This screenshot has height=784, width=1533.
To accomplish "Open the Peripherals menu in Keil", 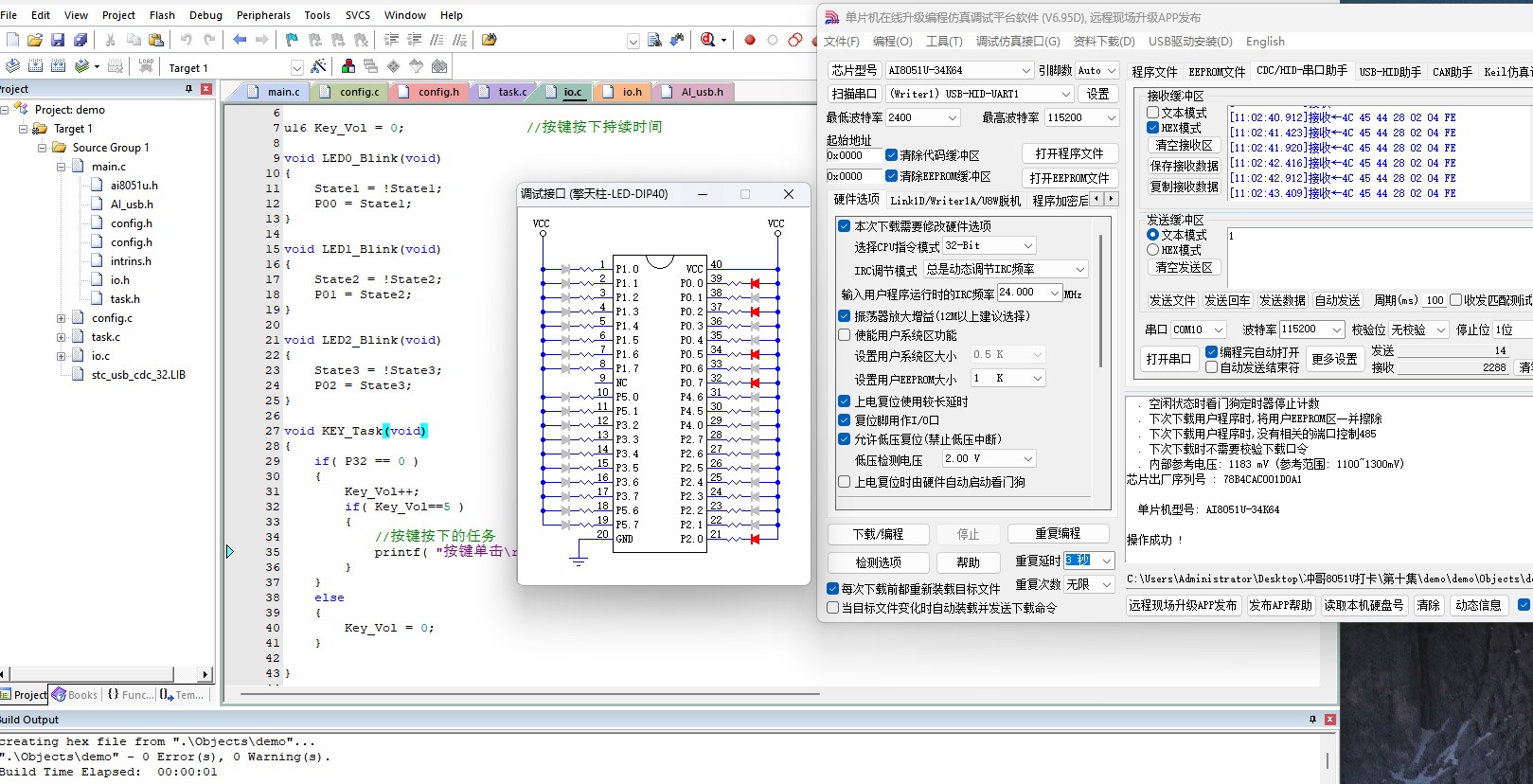I will pos(263,15).
